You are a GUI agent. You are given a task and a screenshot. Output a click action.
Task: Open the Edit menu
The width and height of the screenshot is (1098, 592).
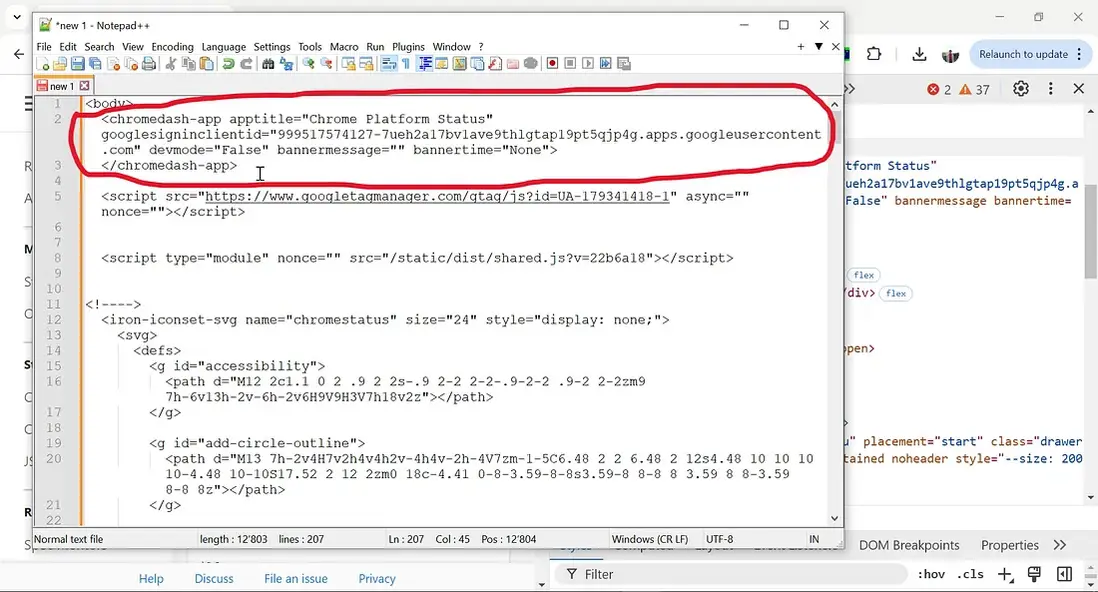pos(68,47)
